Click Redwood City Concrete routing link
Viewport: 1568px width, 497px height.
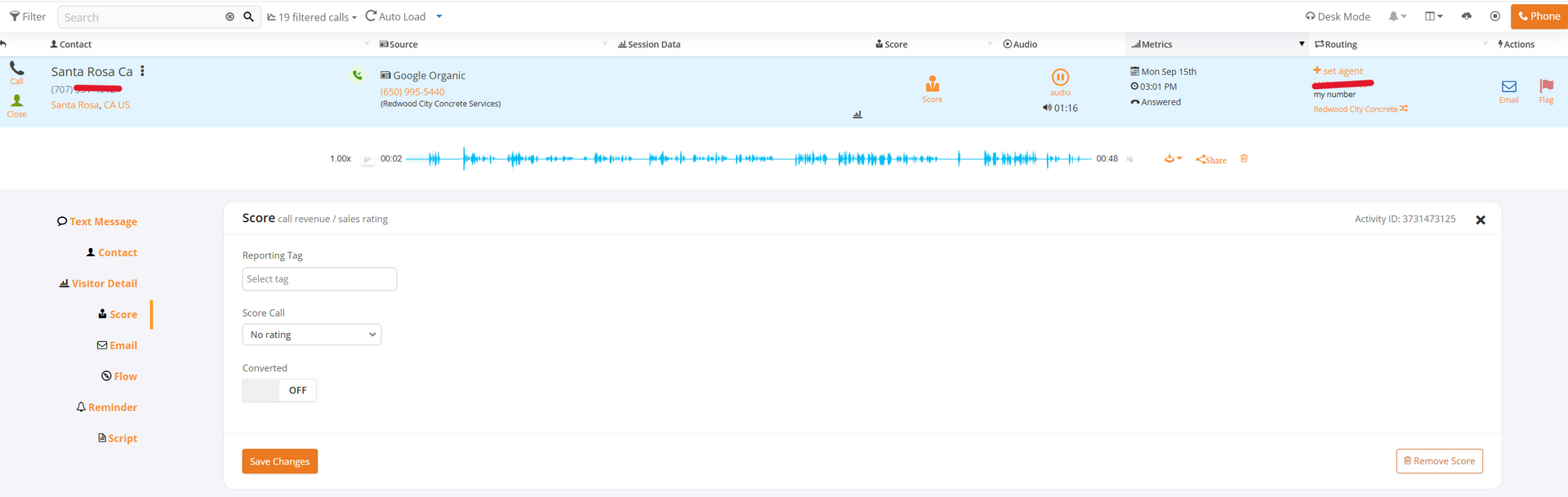1356,109
